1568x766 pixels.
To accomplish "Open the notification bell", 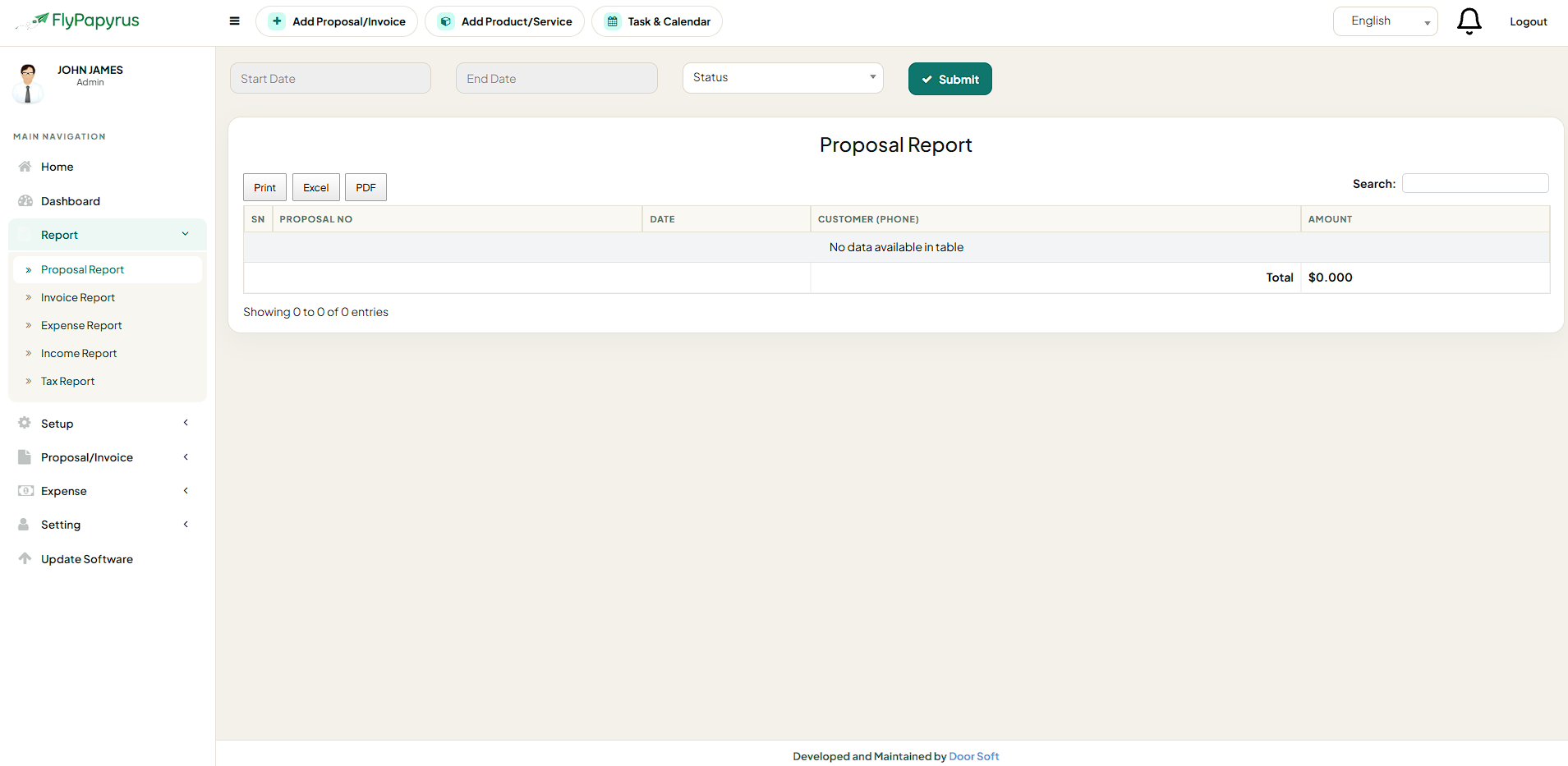I will coord(1469,21).
